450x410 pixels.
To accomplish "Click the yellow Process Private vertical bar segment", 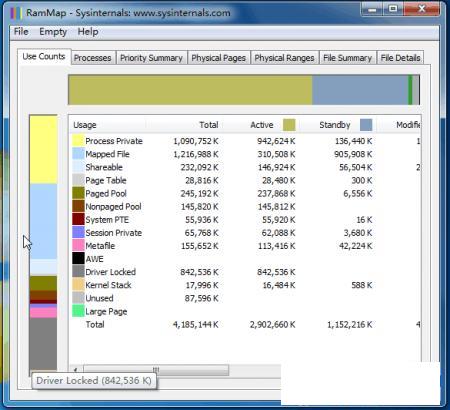I will (x=43, y=149).
